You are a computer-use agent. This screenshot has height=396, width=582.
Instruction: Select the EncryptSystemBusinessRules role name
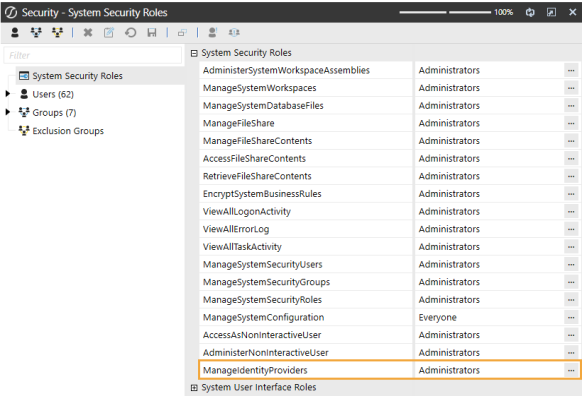click(262, 194)
